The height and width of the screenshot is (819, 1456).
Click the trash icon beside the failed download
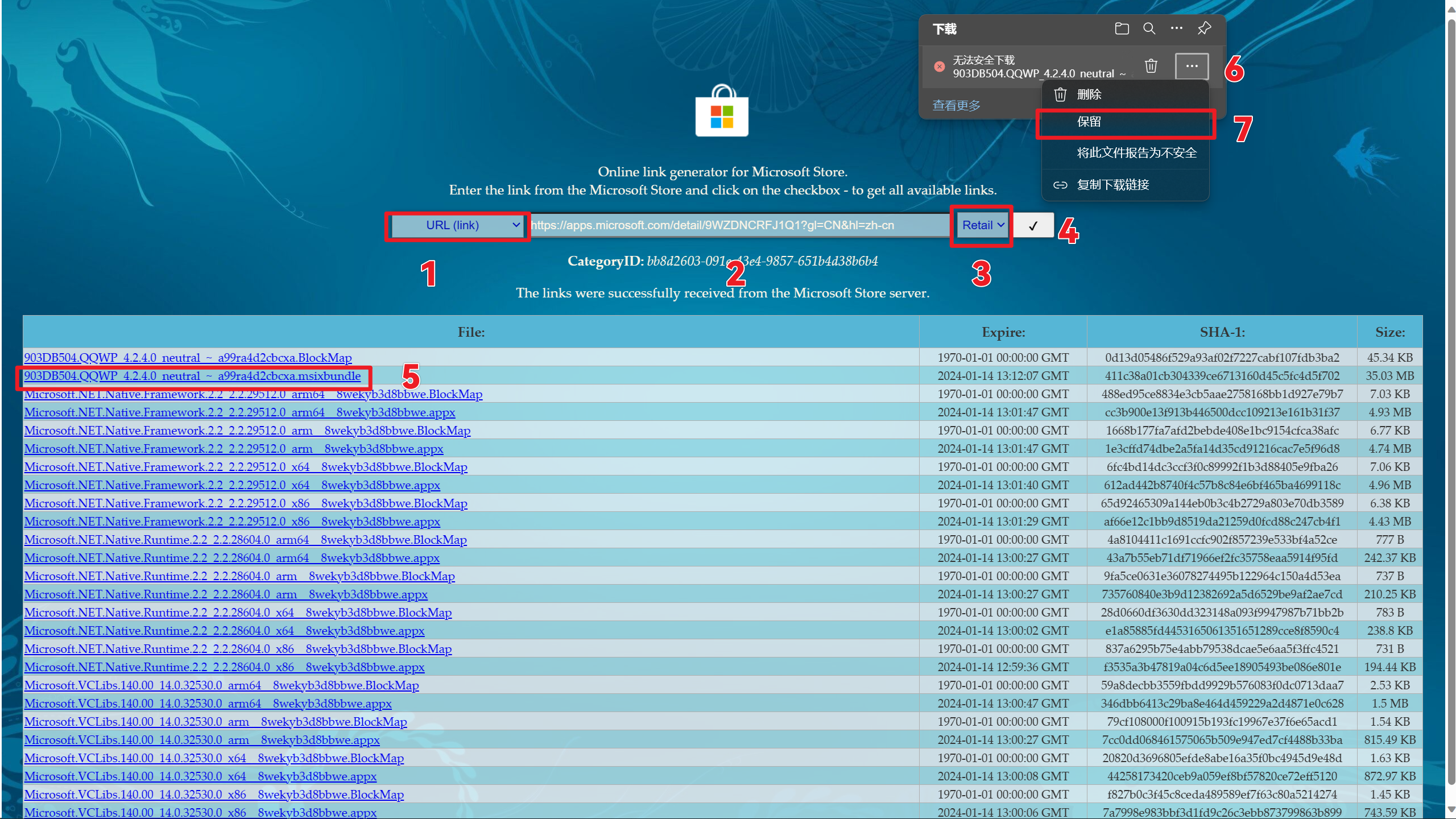coord(1151,66)
